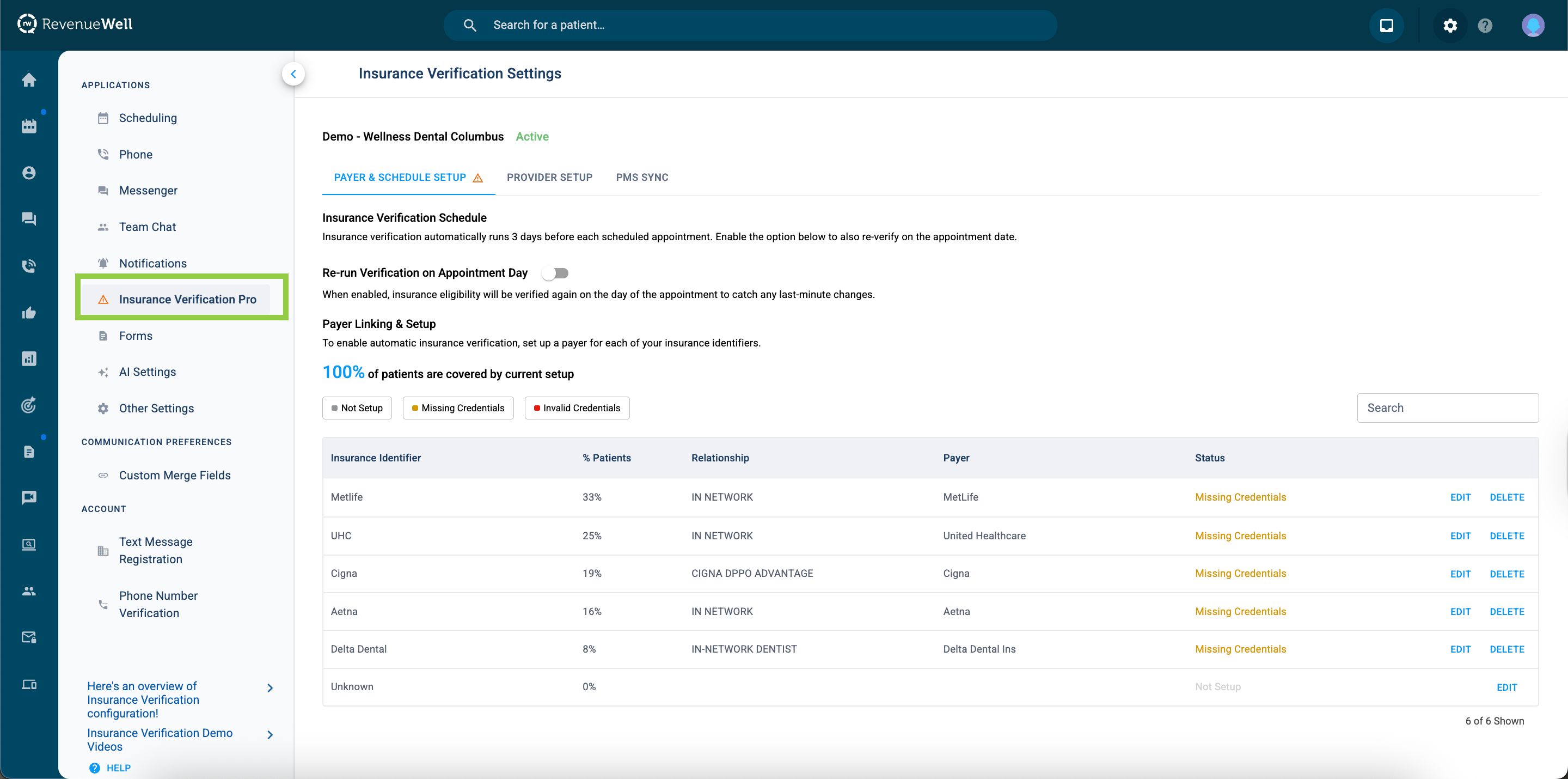Screen dimensions: 1568x779
Task: Open the user avatar profile icon
Action: click(1532, 25)
